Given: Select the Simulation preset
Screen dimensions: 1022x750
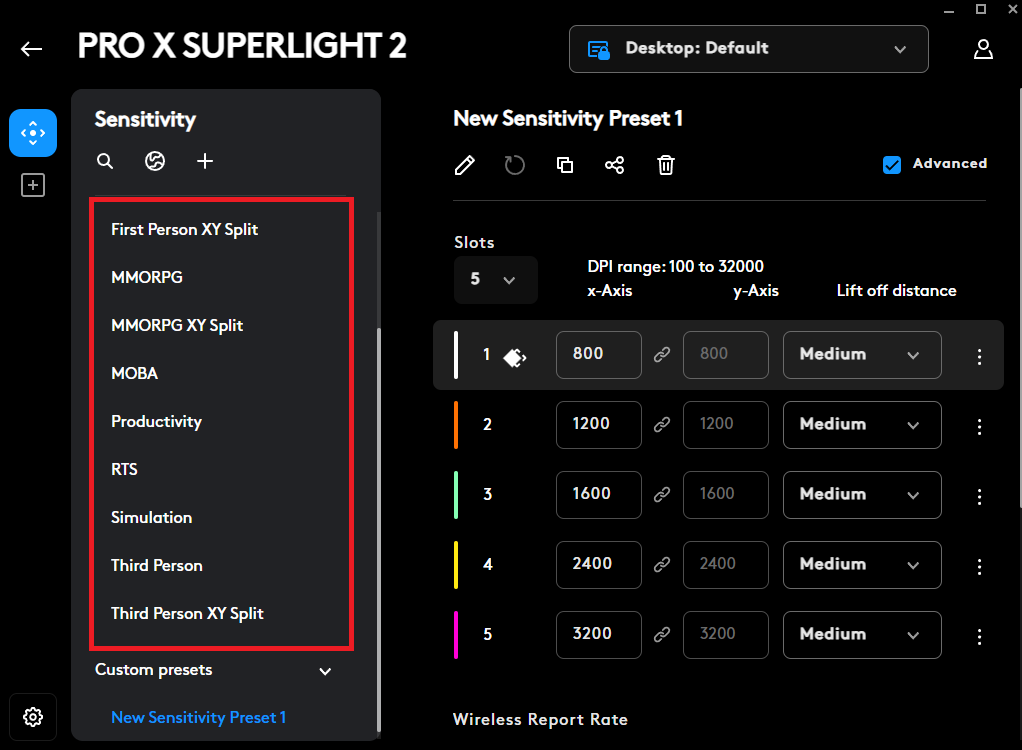Looking at the screenshot, I should (x=151, y=517).
